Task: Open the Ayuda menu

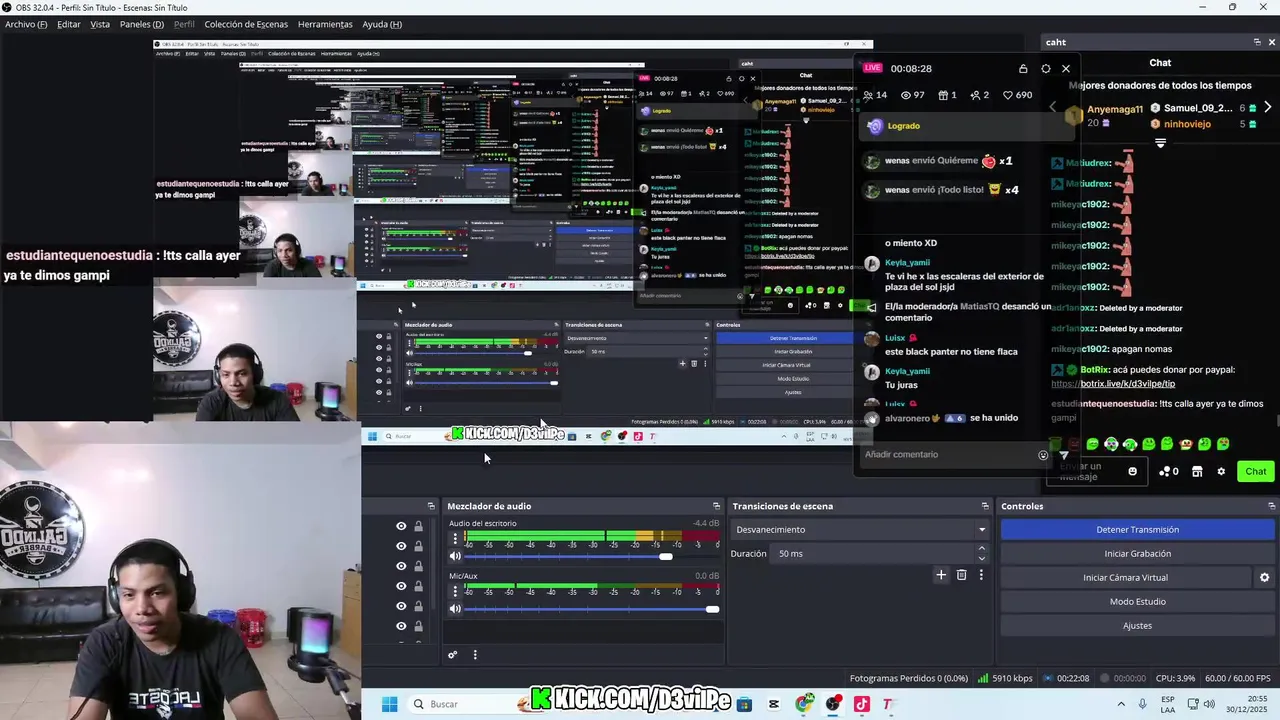Action: pos(382,24)
